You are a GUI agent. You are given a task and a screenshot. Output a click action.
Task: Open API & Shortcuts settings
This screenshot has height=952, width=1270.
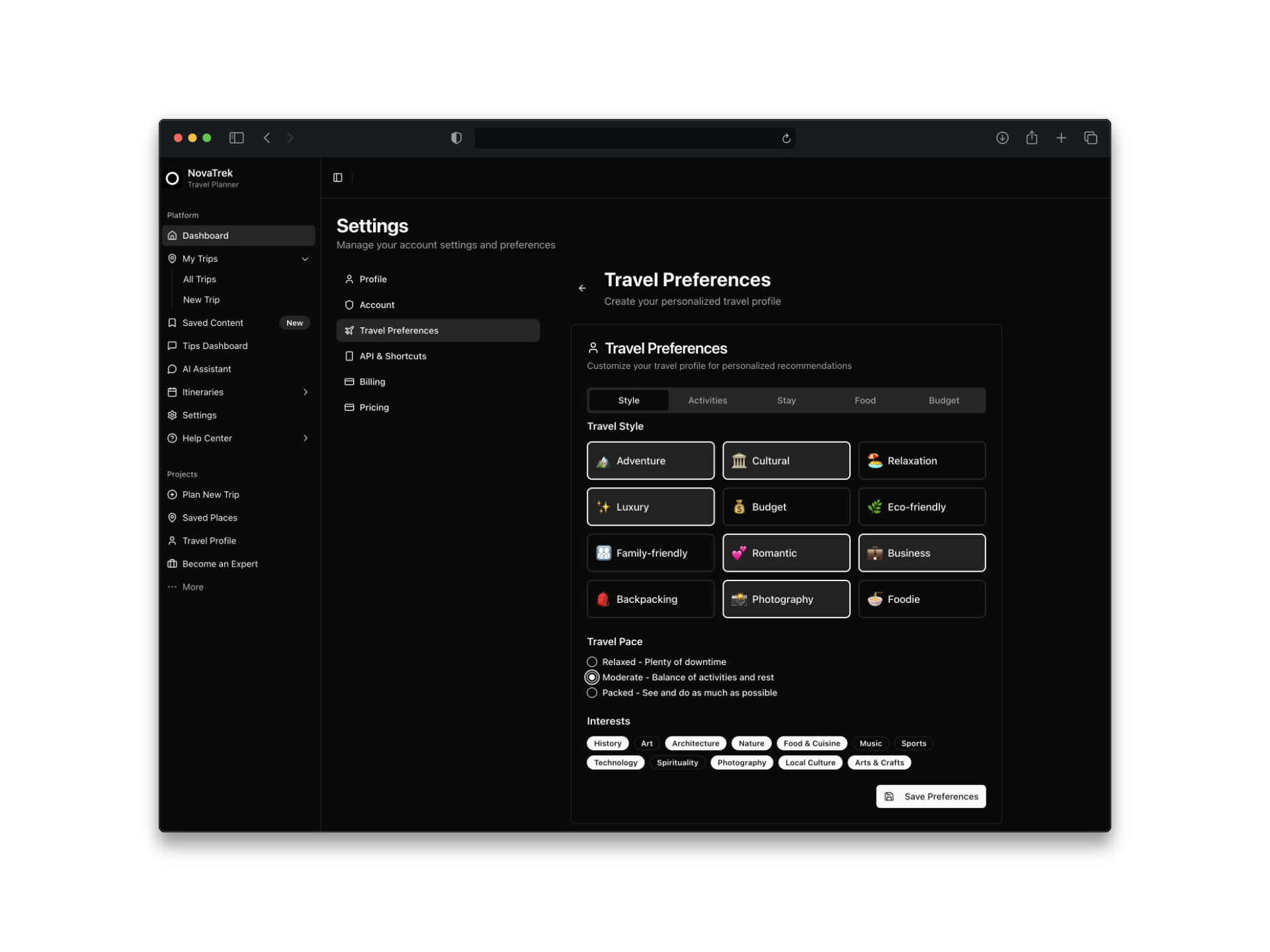pyautogui.click(x=393, y=356)
